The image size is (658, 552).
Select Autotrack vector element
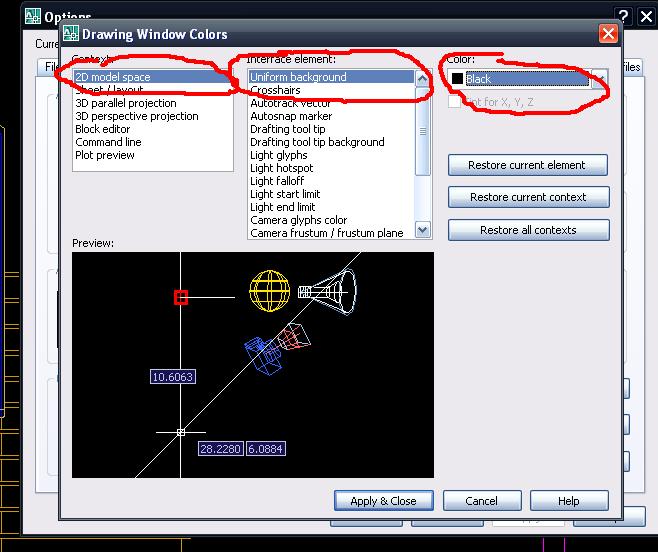[331, 103]
